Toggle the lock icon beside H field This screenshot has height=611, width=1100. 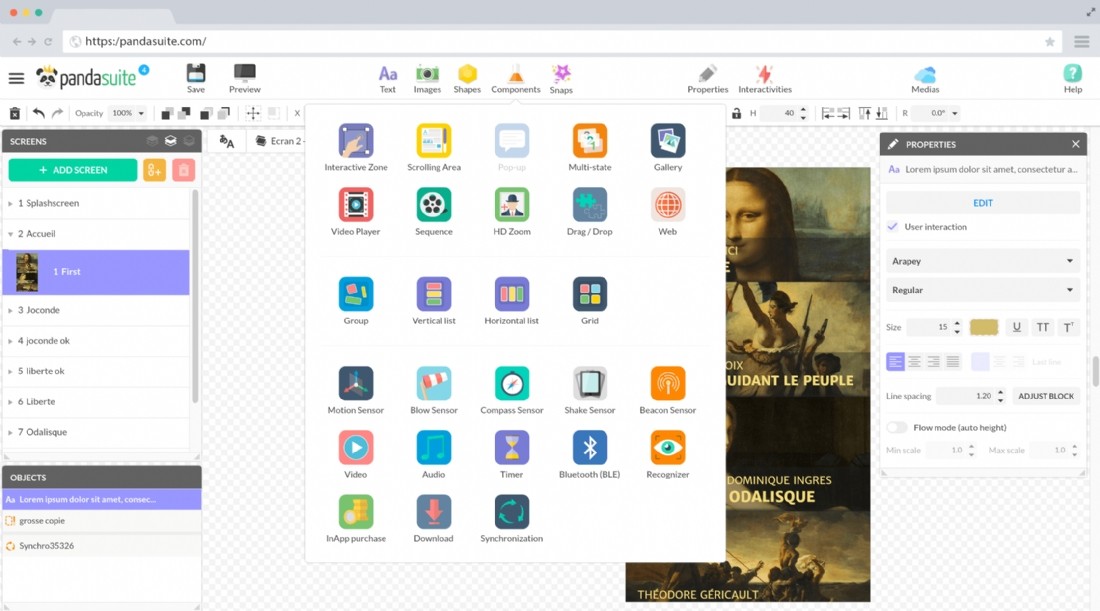736,113
